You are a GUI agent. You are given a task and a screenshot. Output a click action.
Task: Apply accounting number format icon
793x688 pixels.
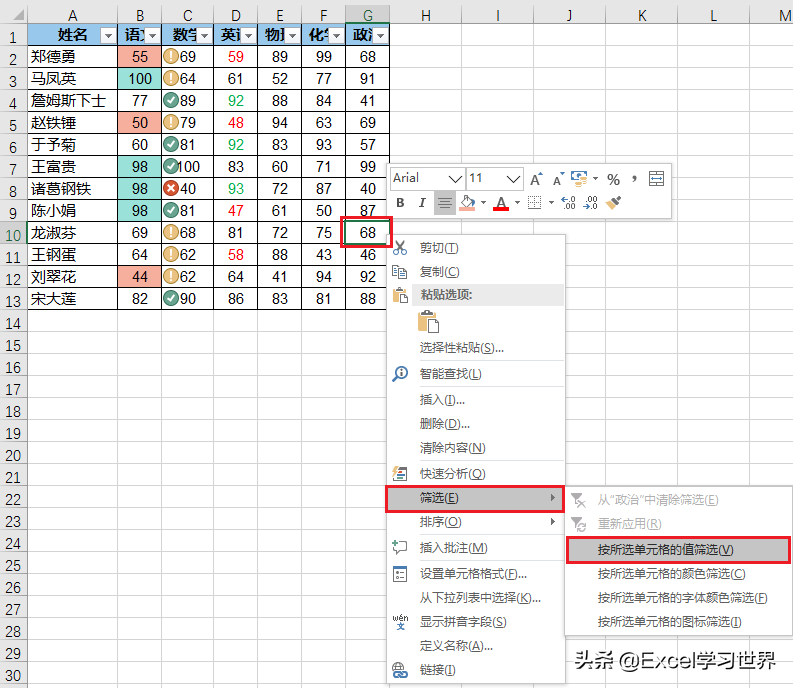click(x=579, y=179)
